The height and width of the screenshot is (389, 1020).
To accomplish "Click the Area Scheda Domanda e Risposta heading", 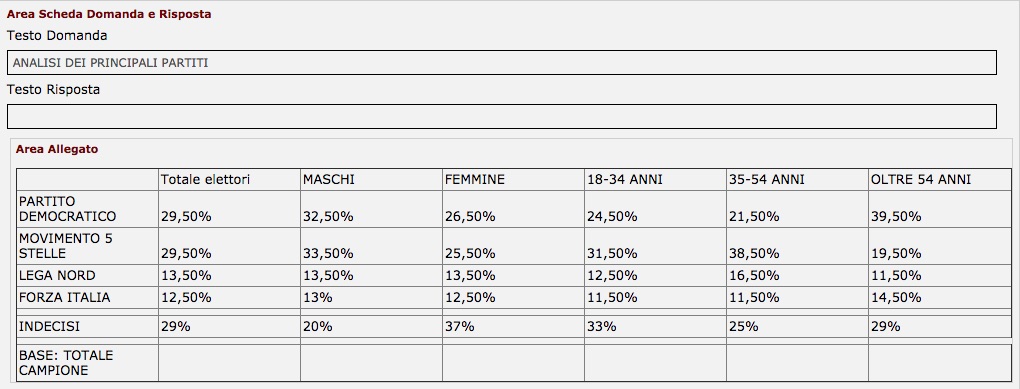I will tap(109, 14).
